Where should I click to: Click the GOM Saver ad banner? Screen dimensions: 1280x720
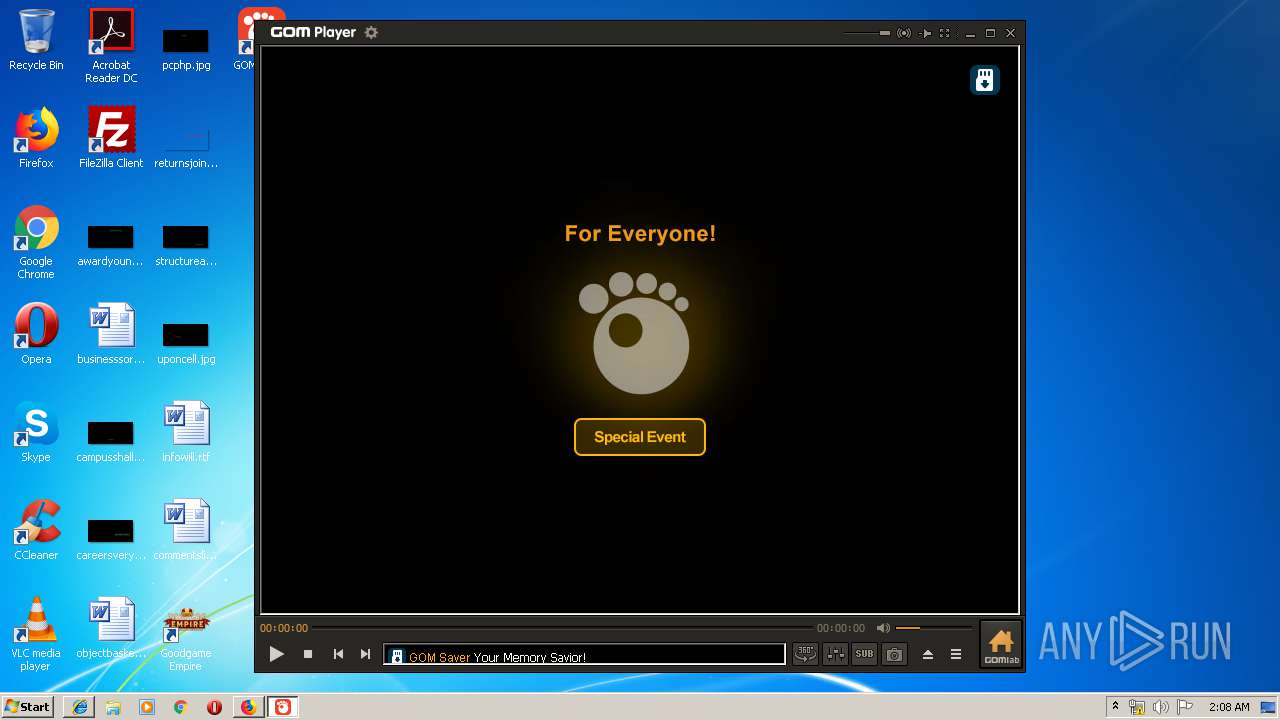tap(585, 656)
